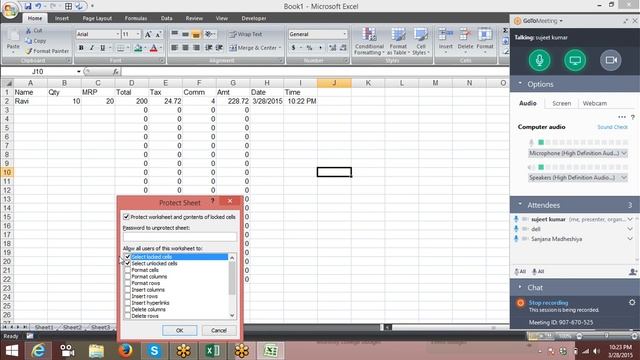Expand sujeet kumar attendee options

pyautogui.click(x=630, y=219)
